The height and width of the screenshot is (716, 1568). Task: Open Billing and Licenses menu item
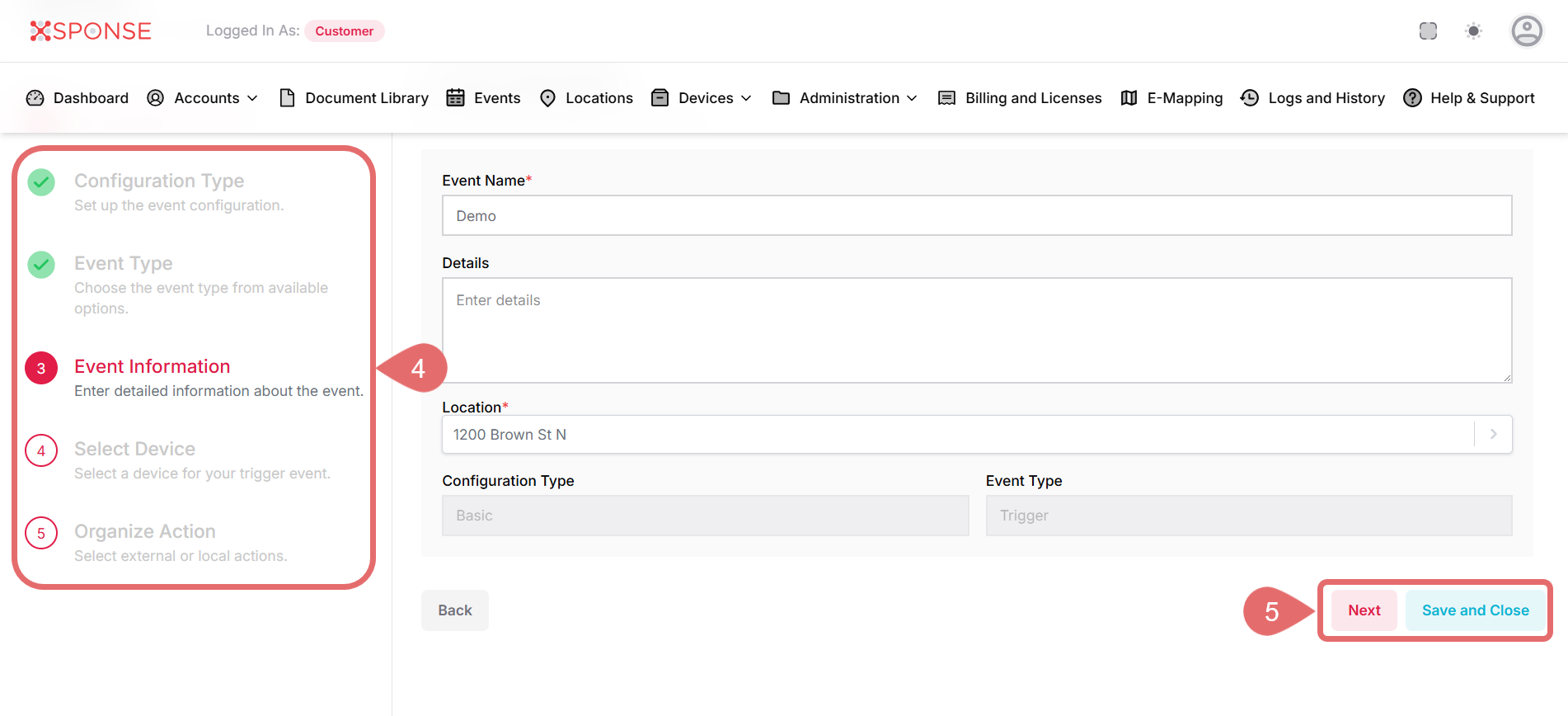(x=1020, y=98)
